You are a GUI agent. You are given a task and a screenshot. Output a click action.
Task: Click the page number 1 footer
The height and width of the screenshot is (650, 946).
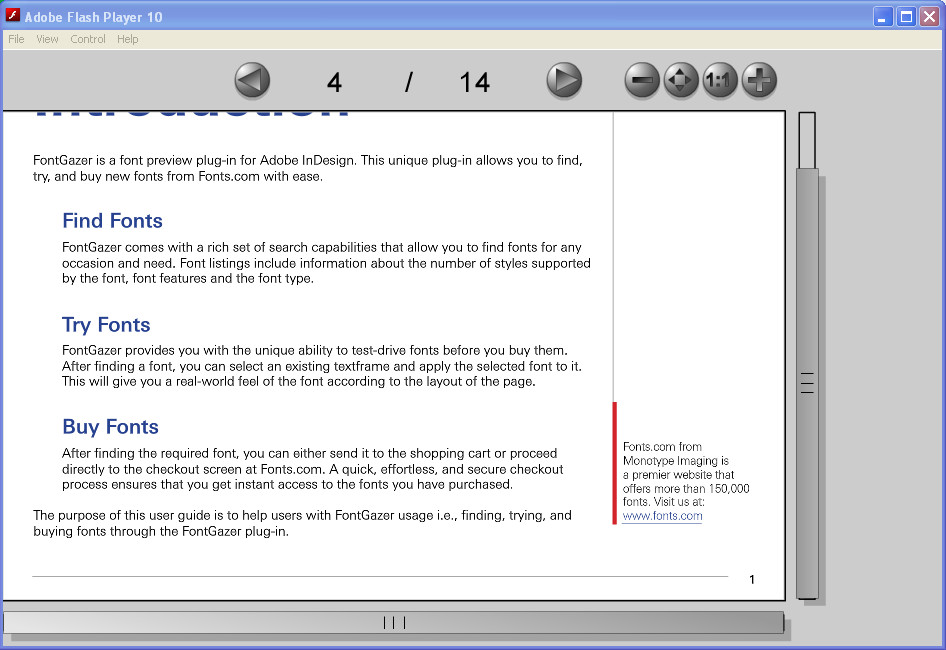pyautogui.click(x=752, y=579)
